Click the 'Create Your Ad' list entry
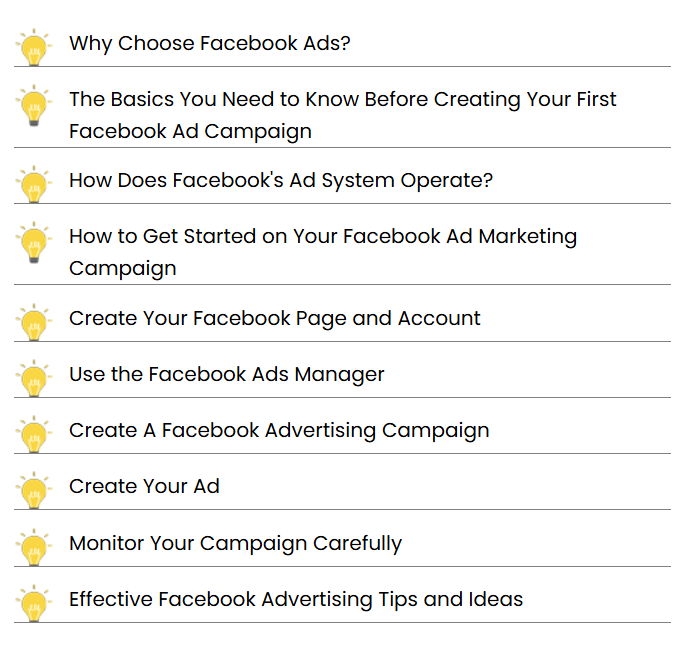 coord(144,486)
